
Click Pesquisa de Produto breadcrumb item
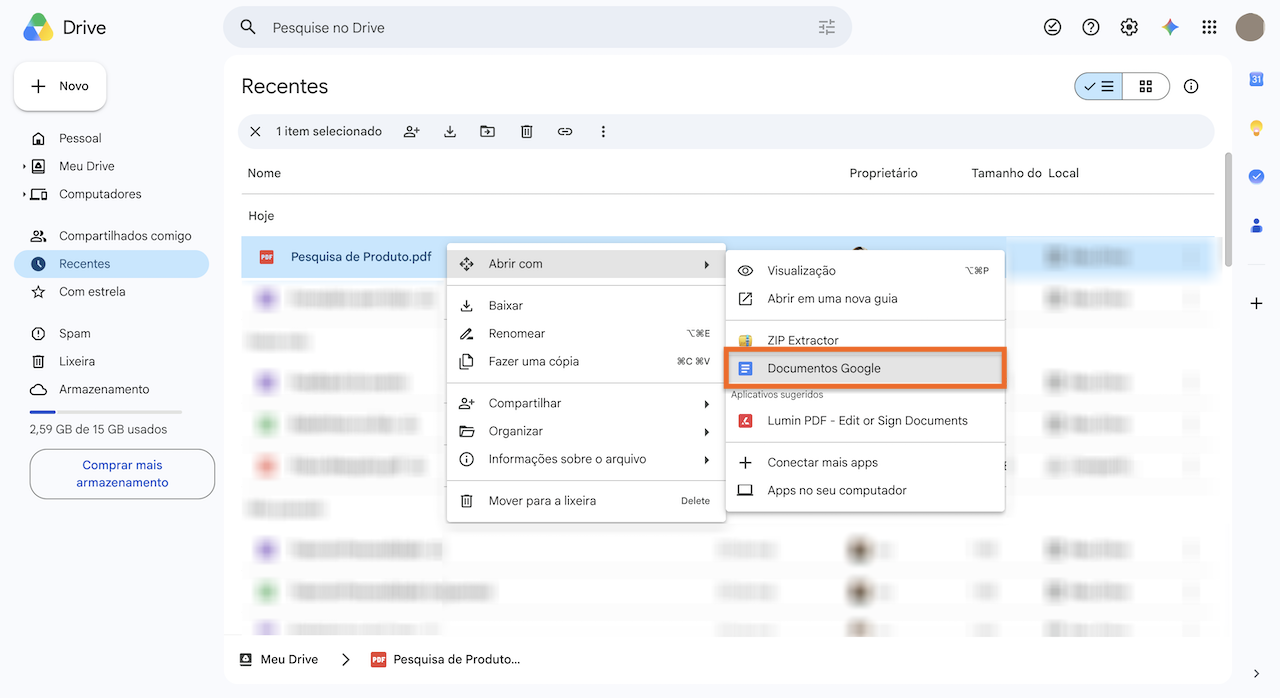(446, 660)
